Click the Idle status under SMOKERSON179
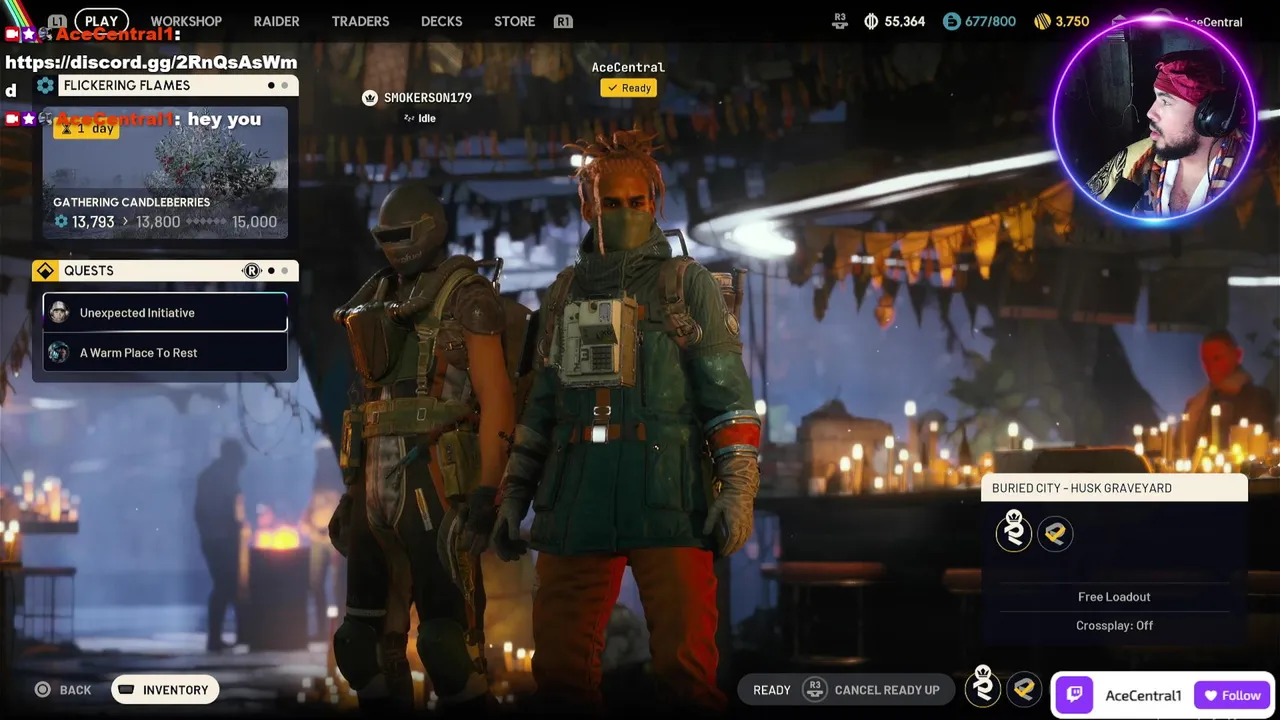Image resolution: width=1280 pixels, height=720 pixels. tap(419, 118)
